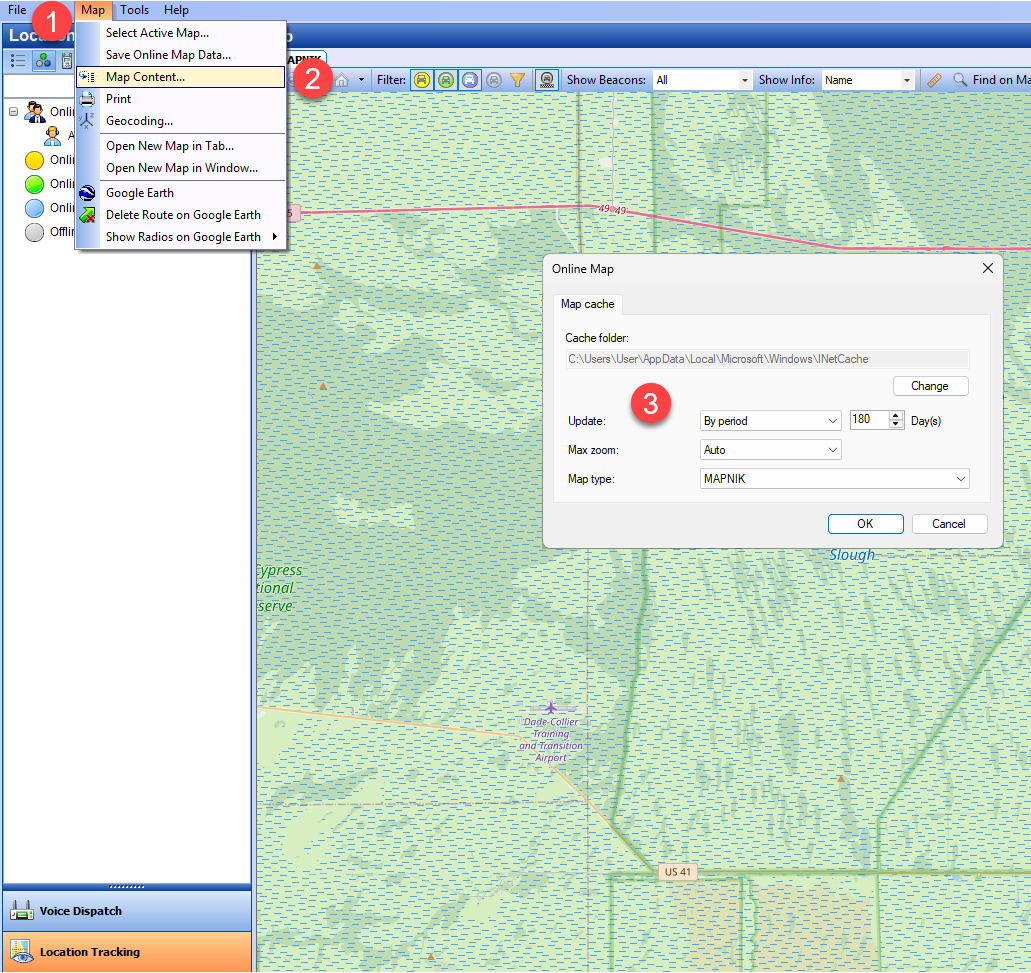Click the gray car filter icon
The height and width of the screenshot is (973, 1031).
coord(494,80)
